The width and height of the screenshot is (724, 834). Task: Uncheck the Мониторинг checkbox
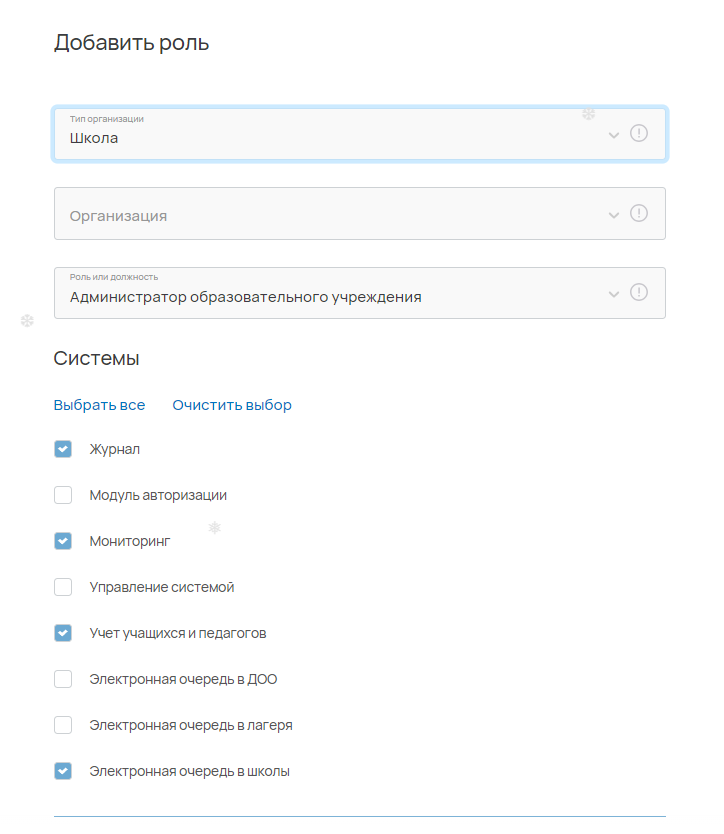63,541
